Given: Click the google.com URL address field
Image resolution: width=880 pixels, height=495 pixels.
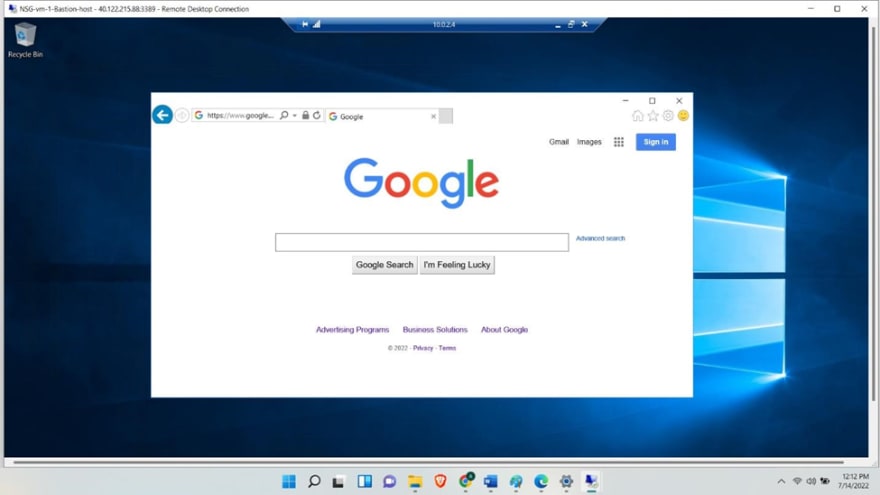Looking at the screenshot, I should [240, 116].
